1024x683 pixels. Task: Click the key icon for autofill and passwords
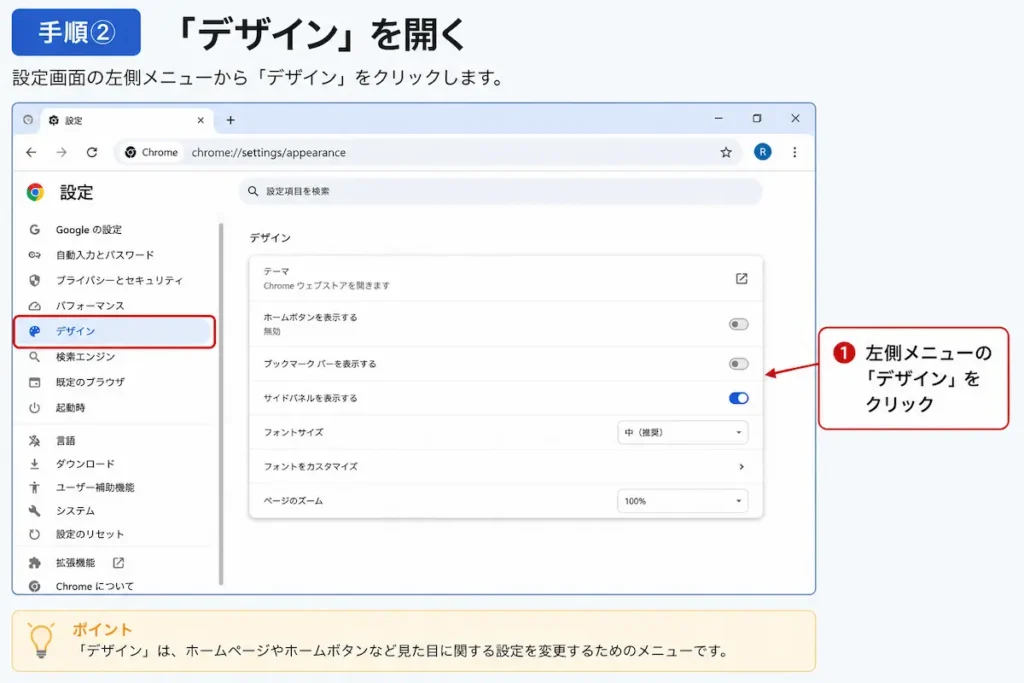tap(35, 255)
